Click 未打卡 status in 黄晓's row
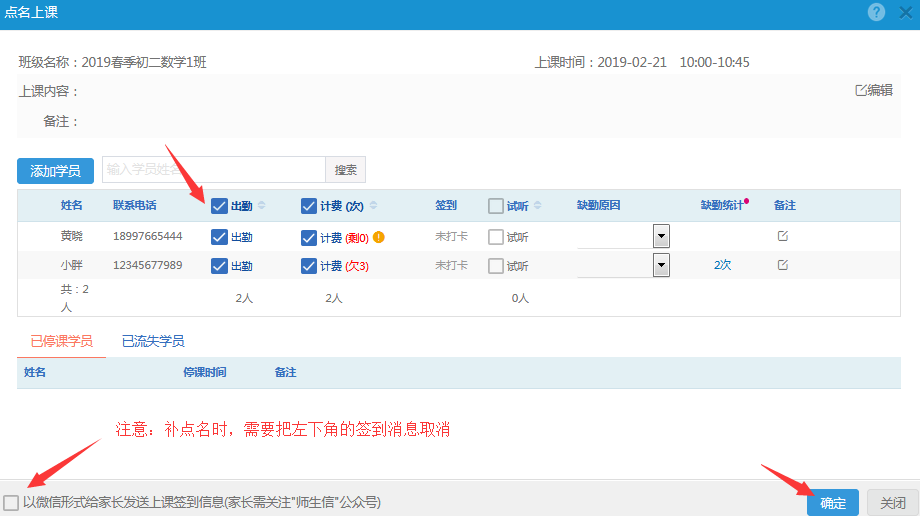 click(451, 236)
